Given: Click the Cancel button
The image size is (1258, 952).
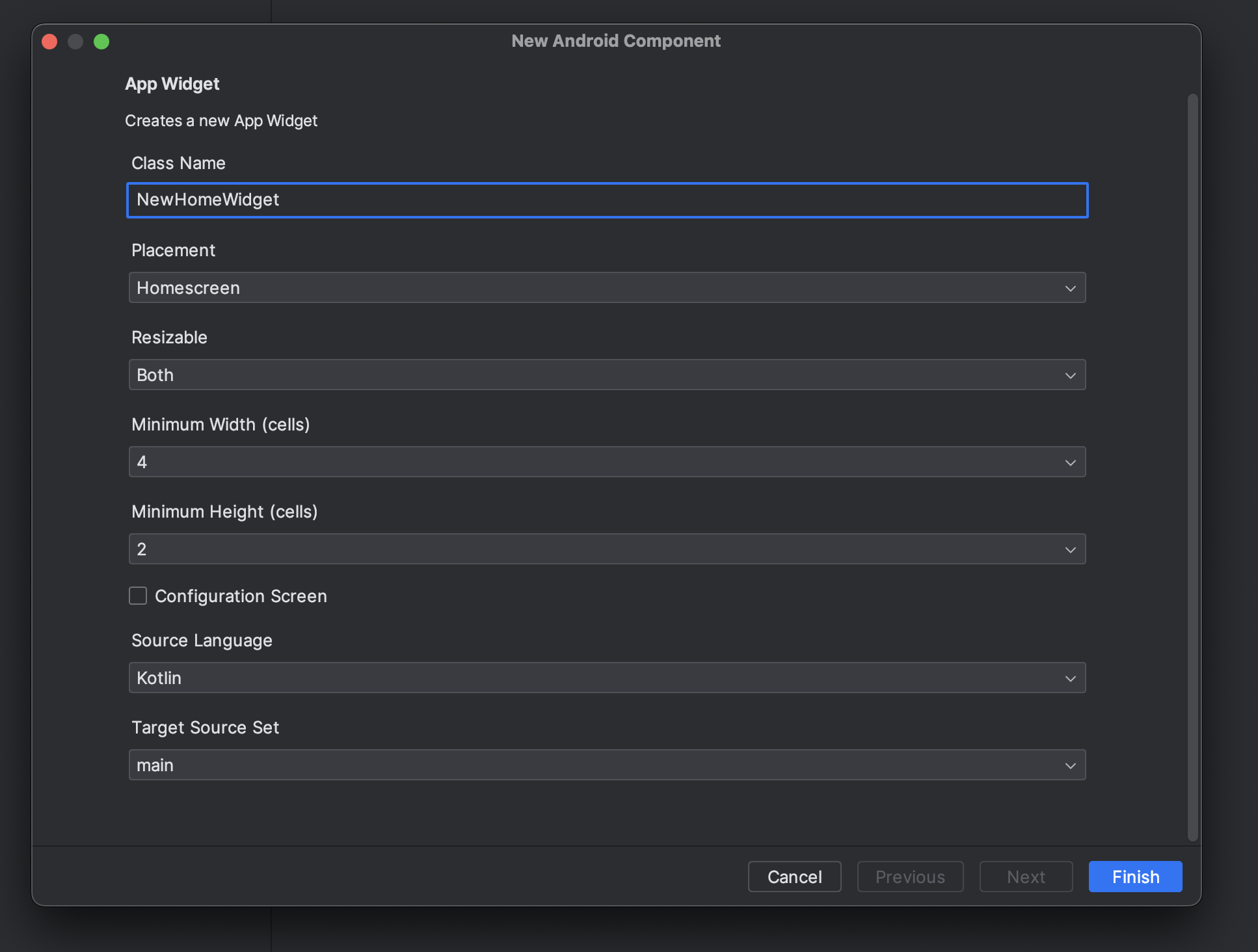Looking at the screenshot, I should tap(794, 877).
